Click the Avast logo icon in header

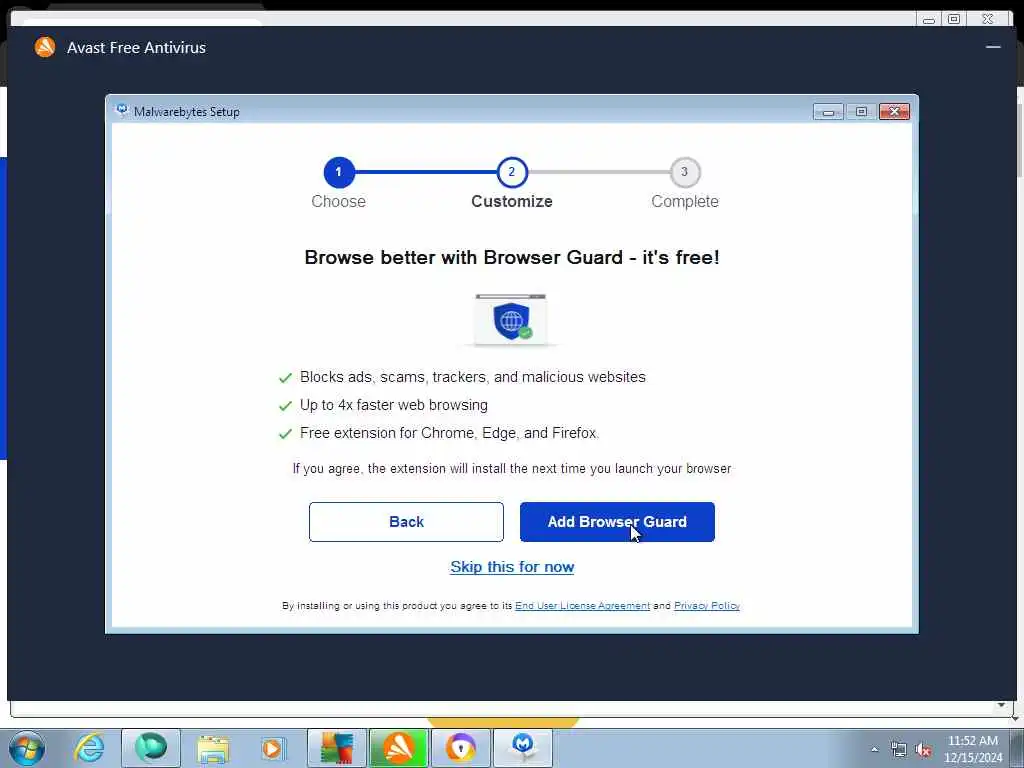(x=45, y=47)
